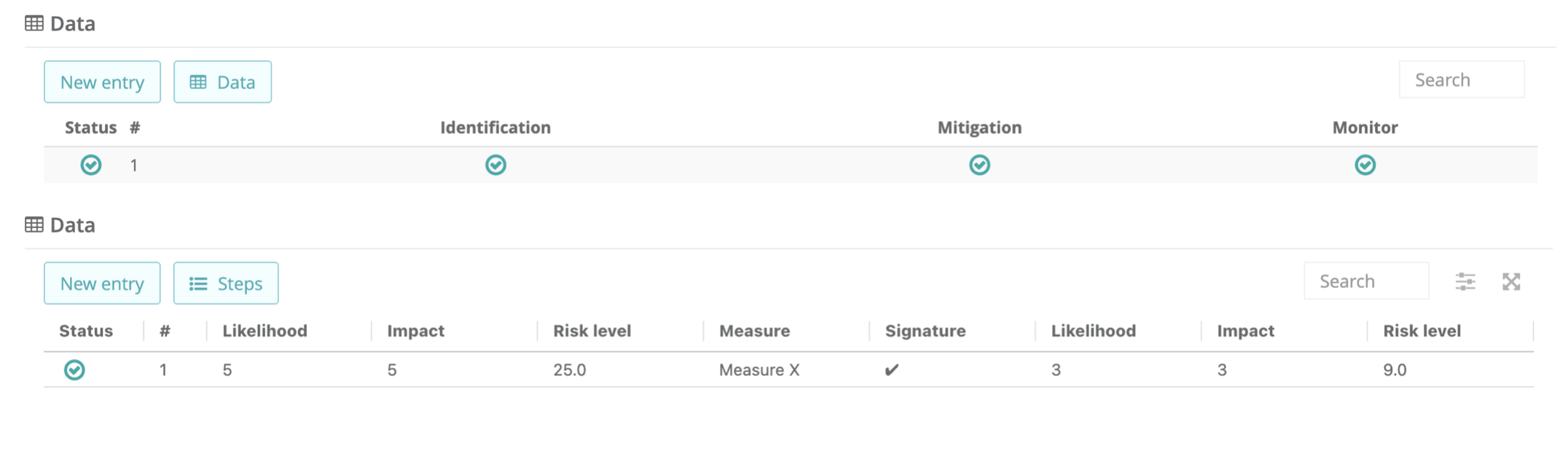The height and width of the screenshot is (452, 1568).
Task: Sort by the last Risk level column header
Action: [x=1422, y=331]
